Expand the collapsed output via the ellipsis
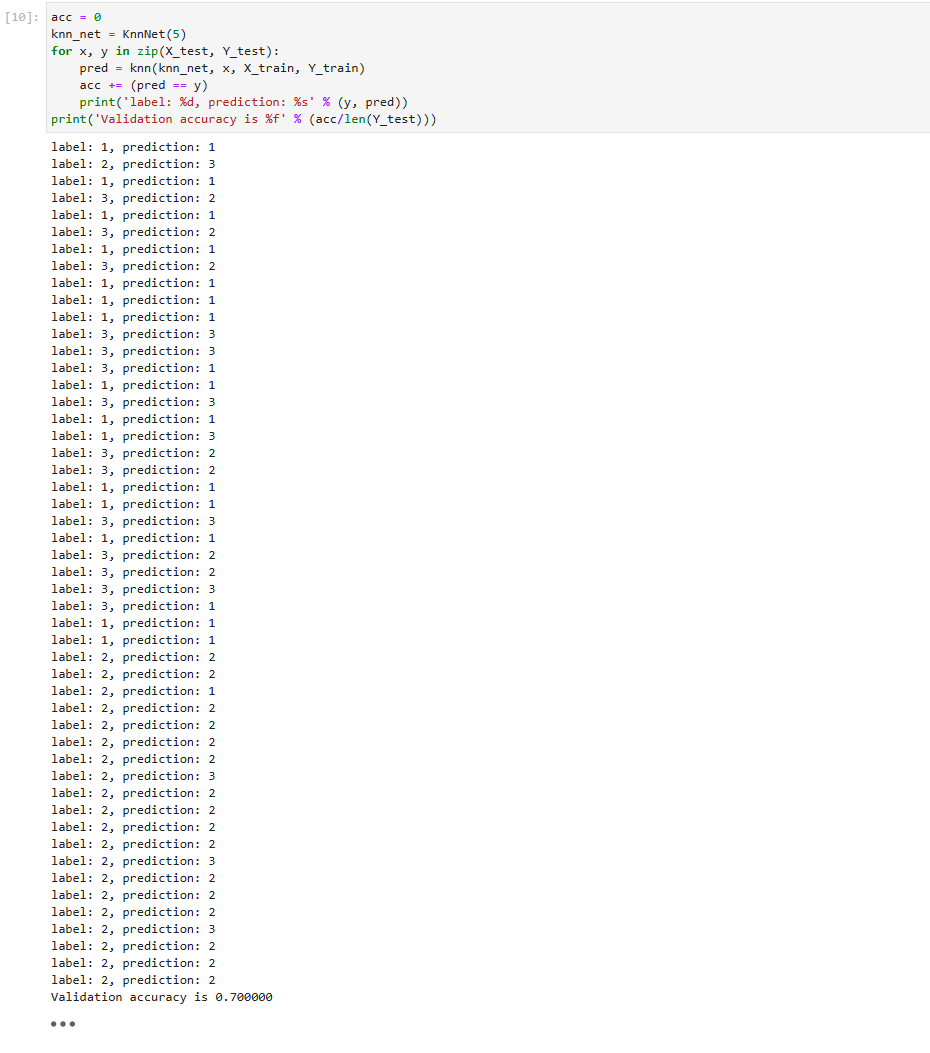930x1053 pixels. (x=63, y=1023)
